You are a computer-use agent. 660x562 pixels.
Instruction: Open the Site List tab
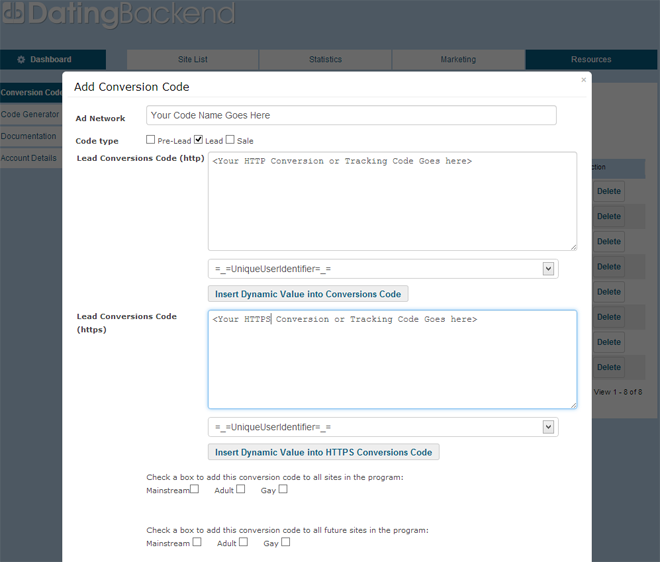coord(192,59)
